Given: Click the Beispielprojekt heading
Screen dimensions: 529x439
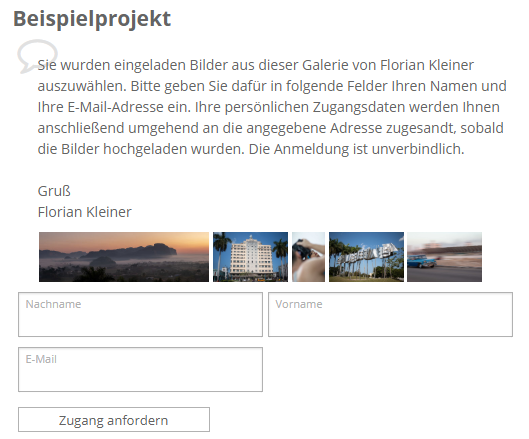Looking at the screenshot, I should click(x=92, y=19).
